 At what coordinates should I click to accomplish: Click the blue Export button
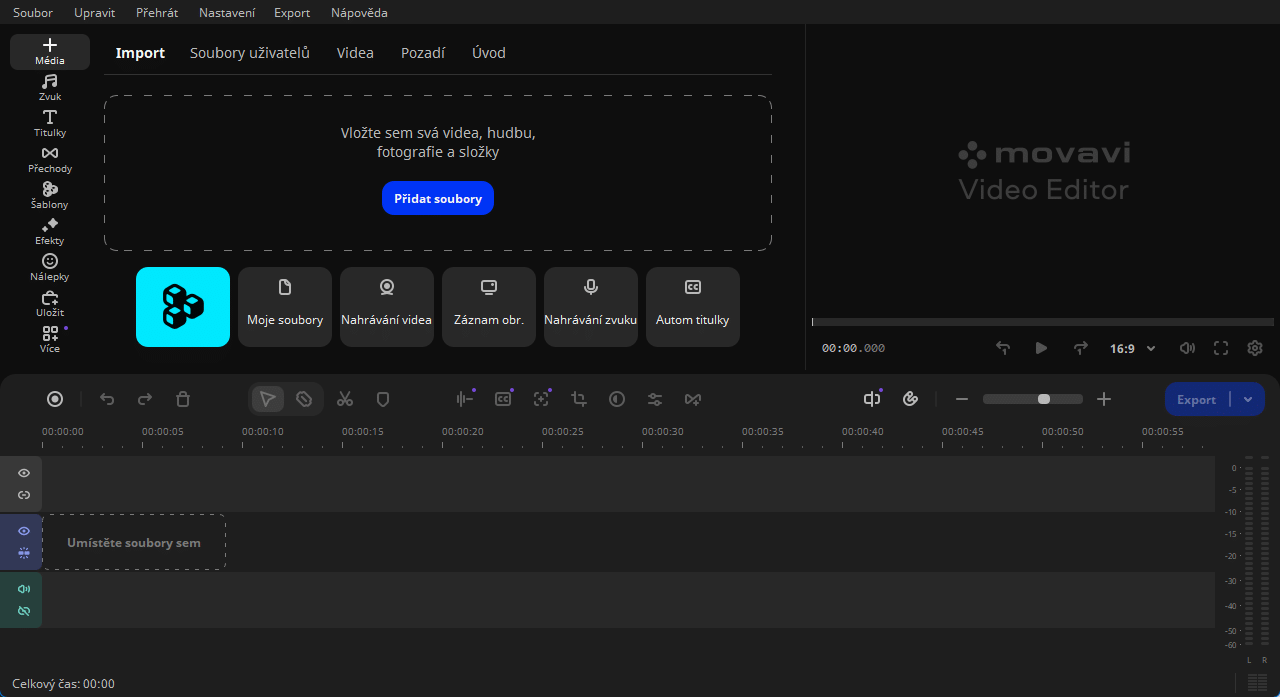pyautogui.click(x=1196, y=399)
